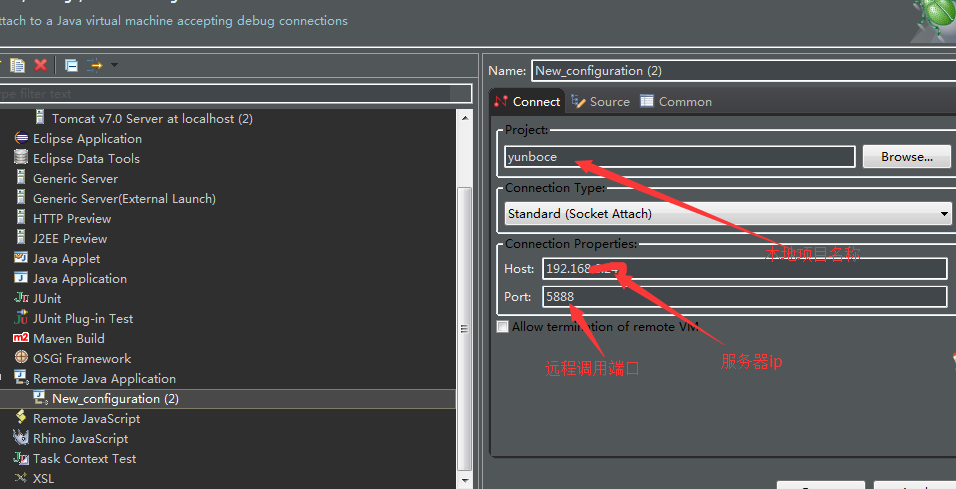Click the OSGi Framework icon
This screenshot has height=489, width=956.
coord(21,357)
